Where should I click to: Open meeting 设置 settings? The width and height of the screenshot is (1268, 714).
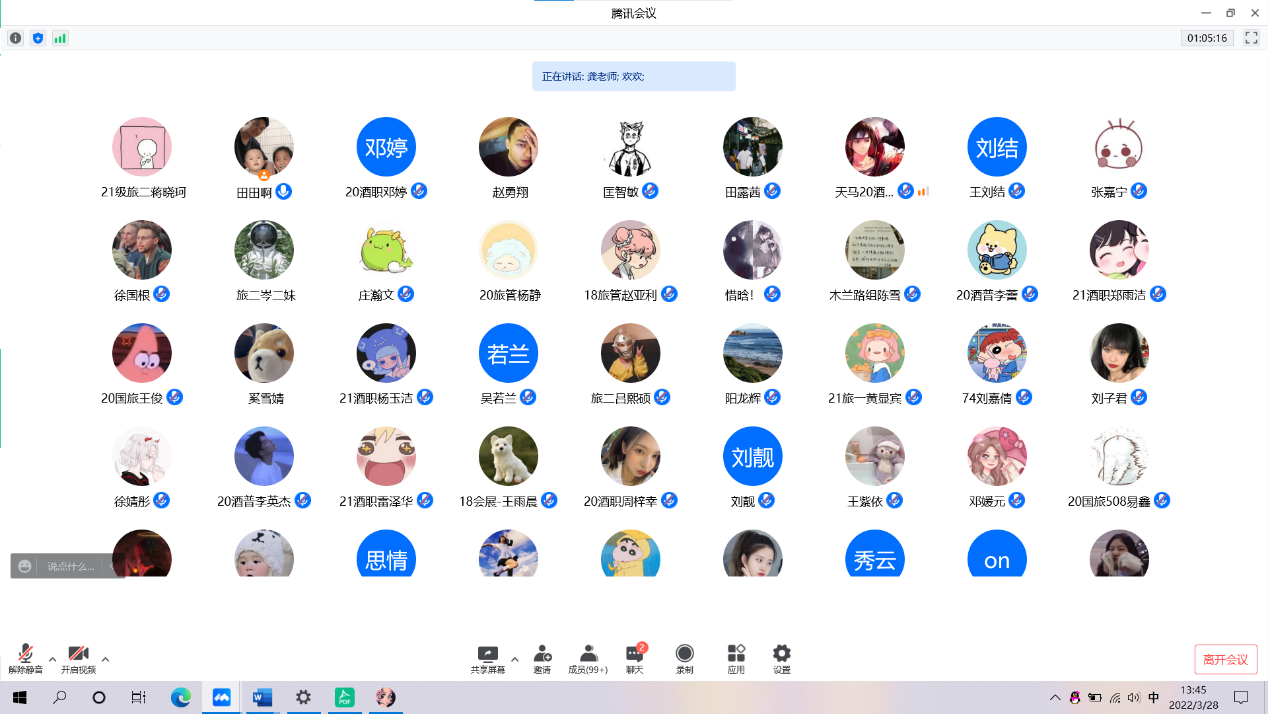tap(782, 658)
